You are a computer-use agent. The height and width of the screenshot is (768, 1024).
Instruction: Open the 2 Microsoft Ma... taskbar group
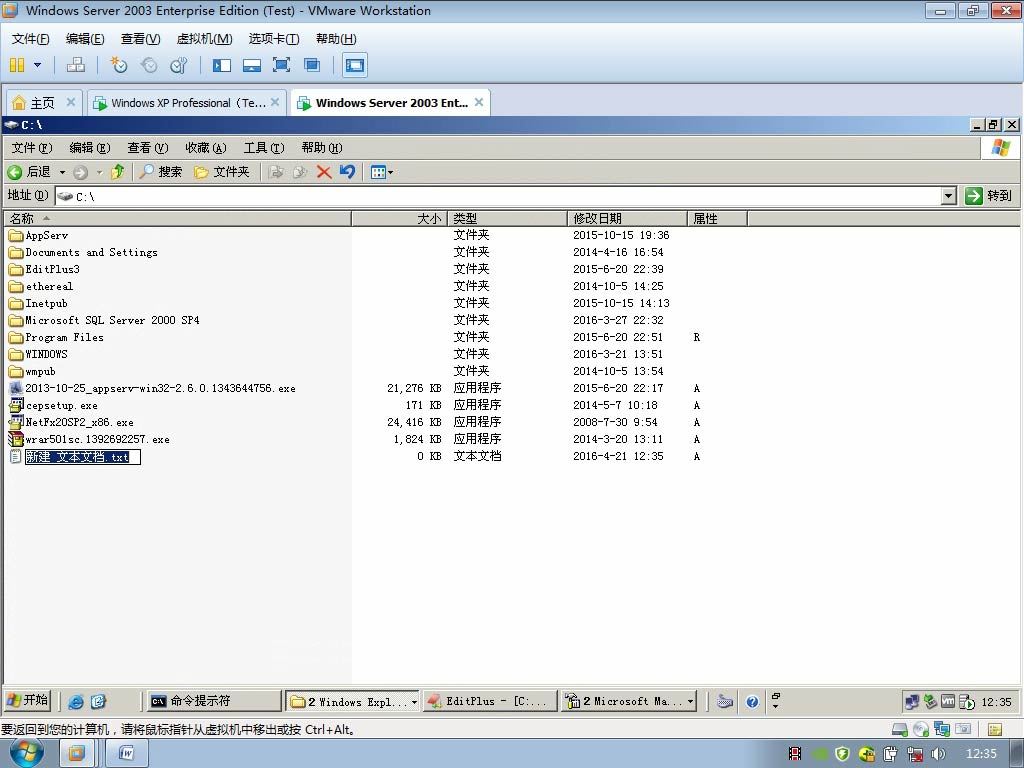point(628,701)
